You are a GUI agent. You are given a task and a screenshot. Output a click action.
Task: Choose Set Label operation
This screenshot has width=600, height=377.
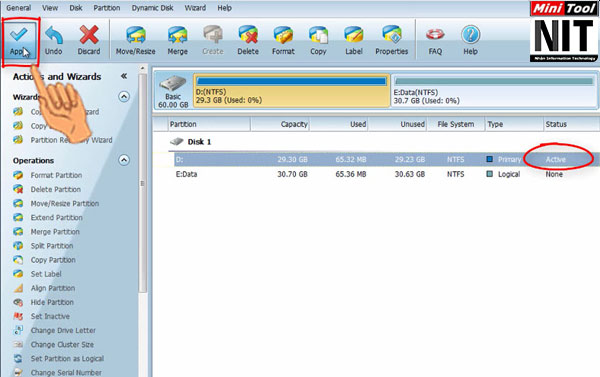46,274
